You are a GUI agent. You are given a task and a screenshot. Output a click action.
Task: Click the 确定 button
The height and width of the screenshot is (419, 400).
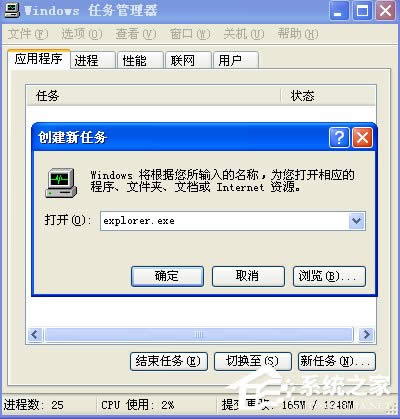(x=167, y=276)
